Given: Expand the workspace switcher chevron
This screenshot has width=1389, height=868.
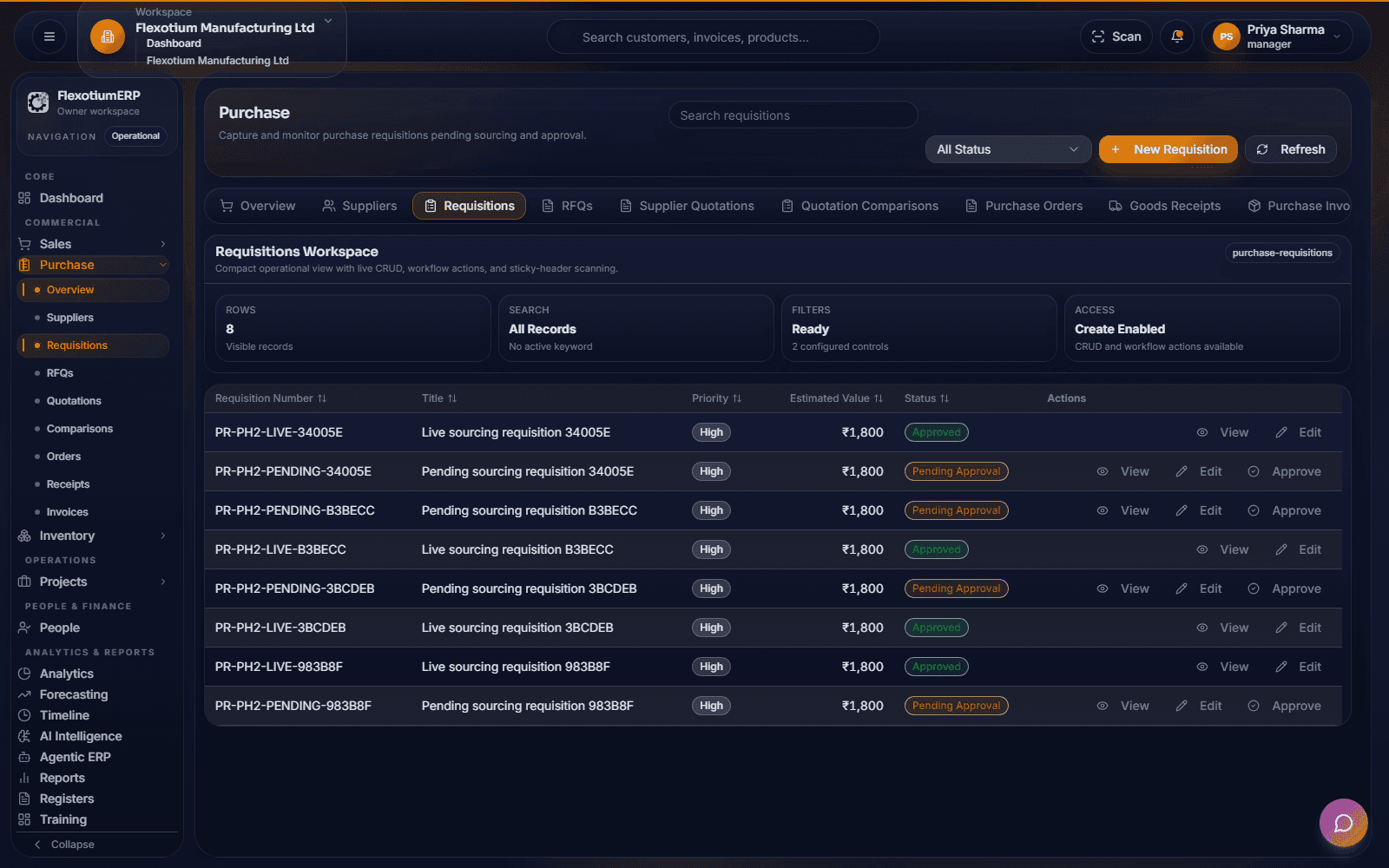Looking at the screenshot, I should coord(328,21).
